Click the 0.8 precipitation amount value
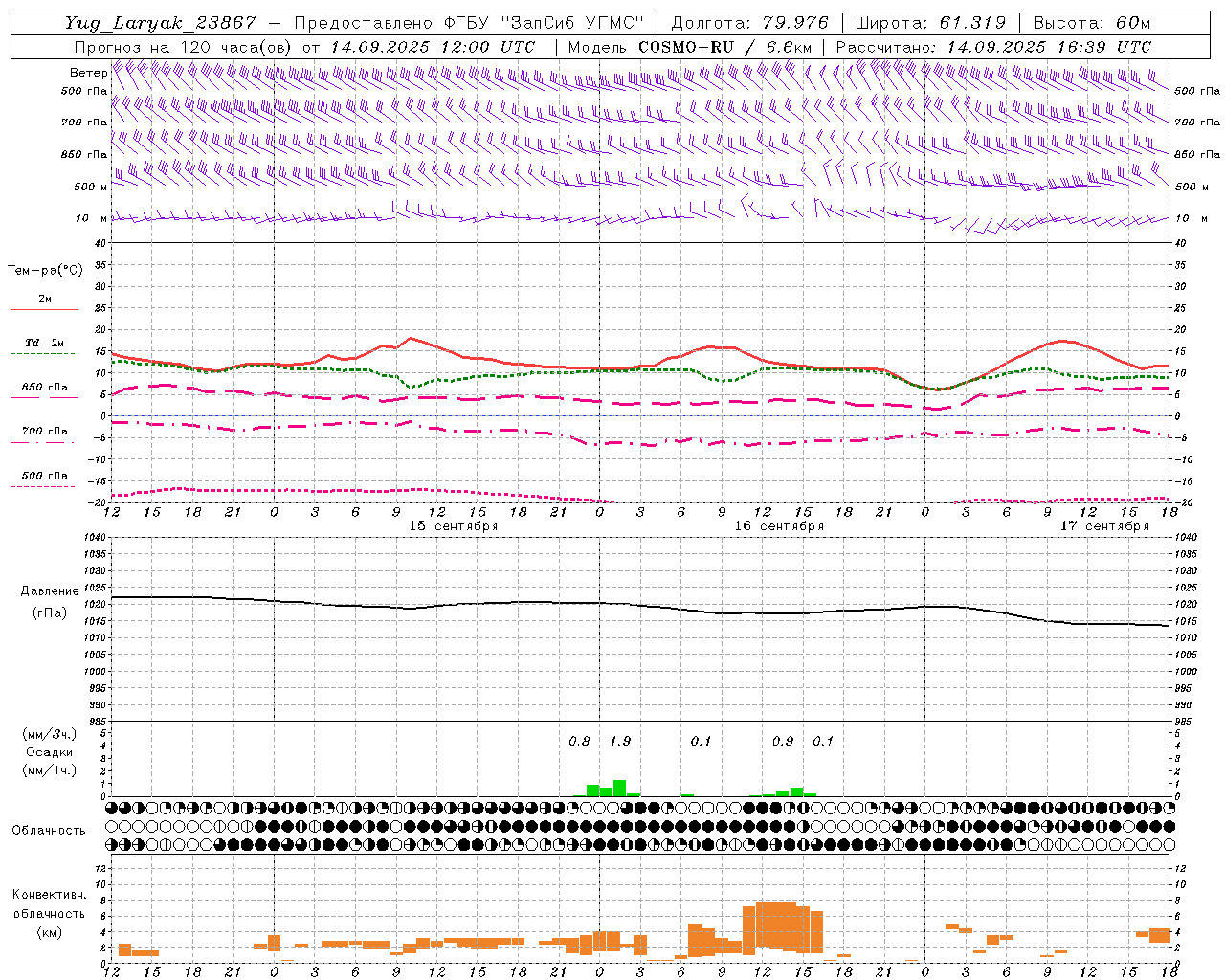 click(579, 742)
